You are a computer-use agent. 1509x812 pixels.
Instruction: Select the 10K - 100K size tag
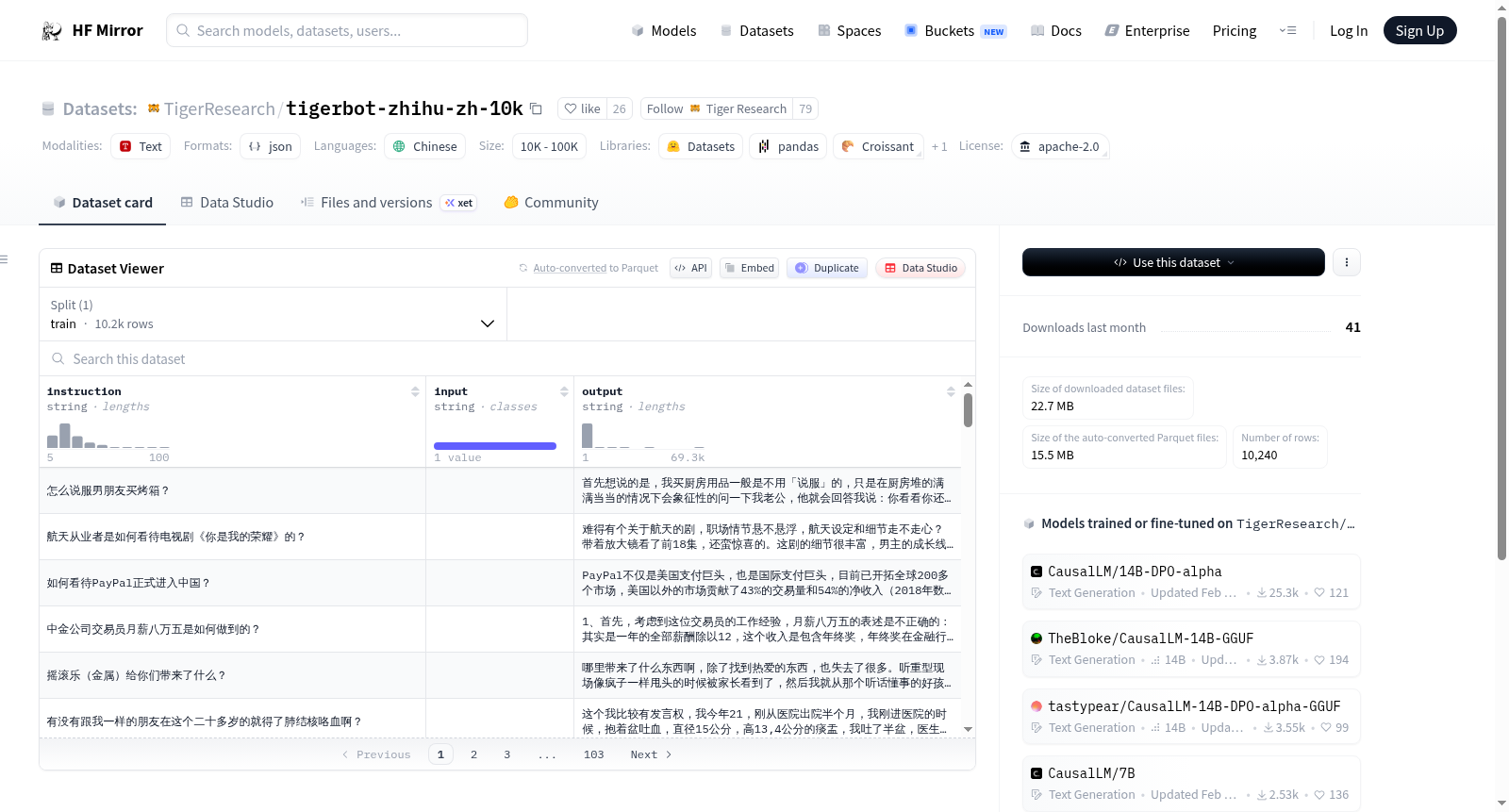pyautogui.click(x=549, y=146)
